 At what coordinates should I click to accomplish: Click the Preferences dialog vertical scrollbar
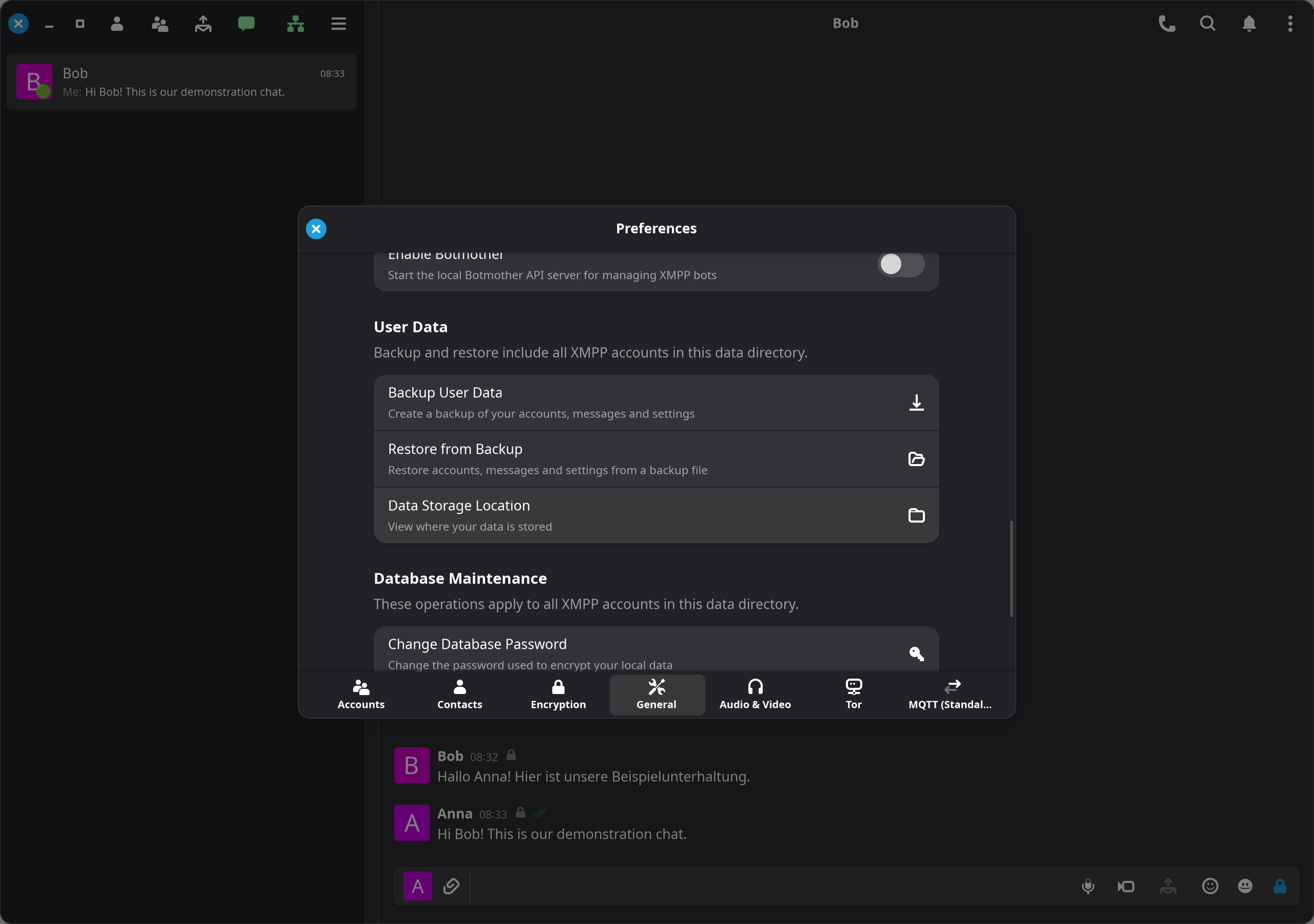(x=1011, y=568)
